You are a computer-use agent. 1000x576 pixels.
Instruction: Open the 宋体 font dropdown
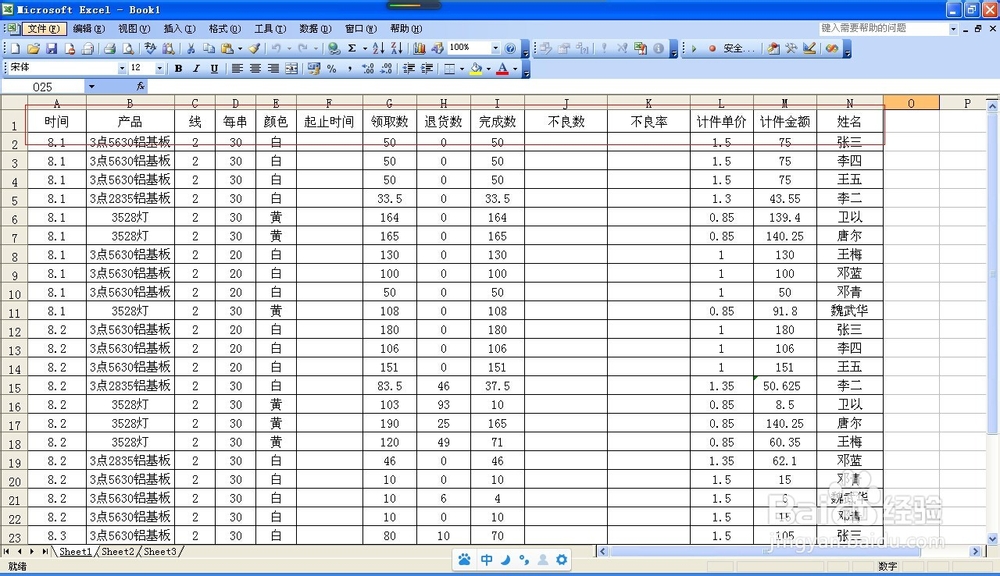coord(123,68)
